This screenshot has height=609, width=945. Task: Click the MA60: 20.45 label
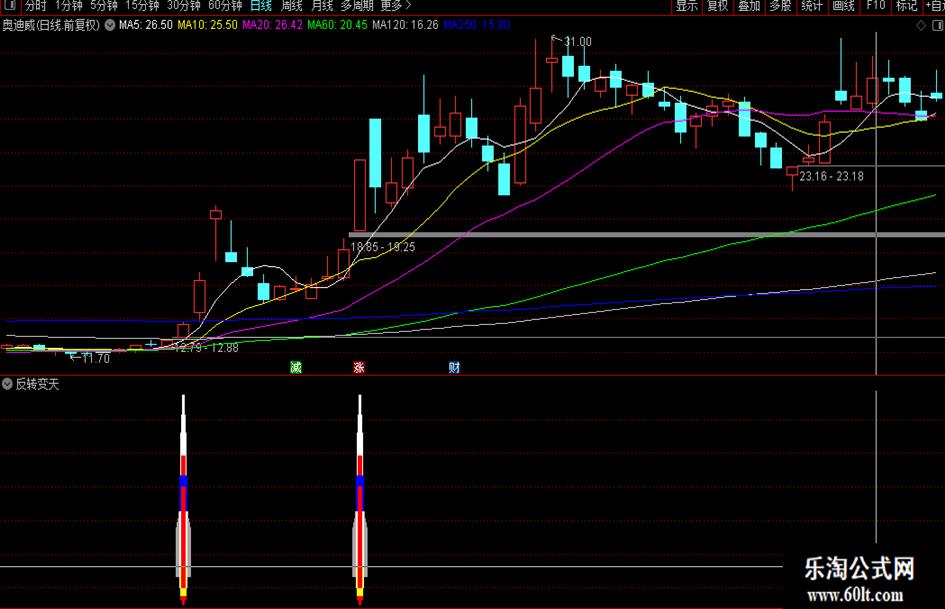coord(337,25)
